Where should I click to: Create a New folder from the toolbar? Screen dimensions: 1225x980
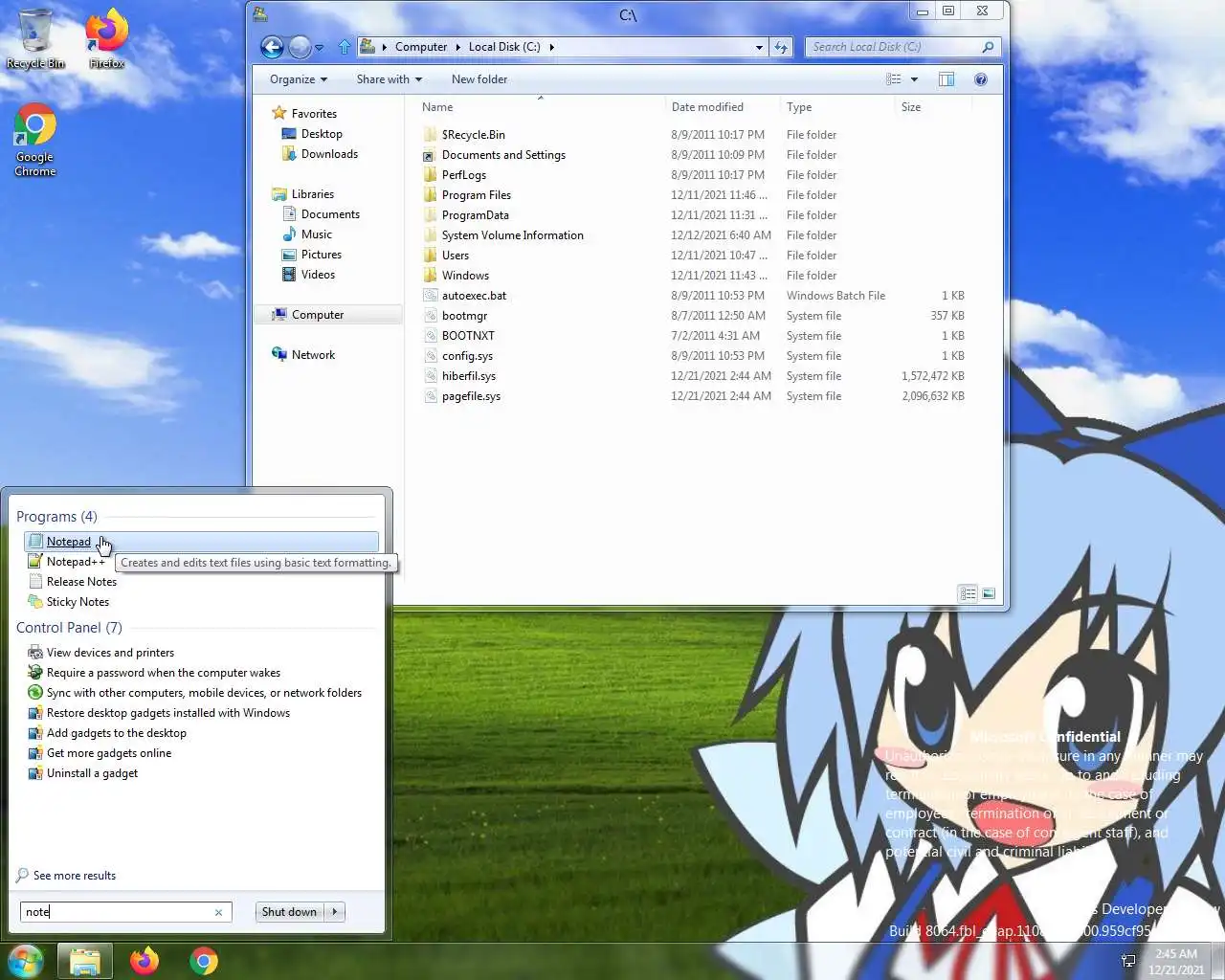(x=479, y=79)
